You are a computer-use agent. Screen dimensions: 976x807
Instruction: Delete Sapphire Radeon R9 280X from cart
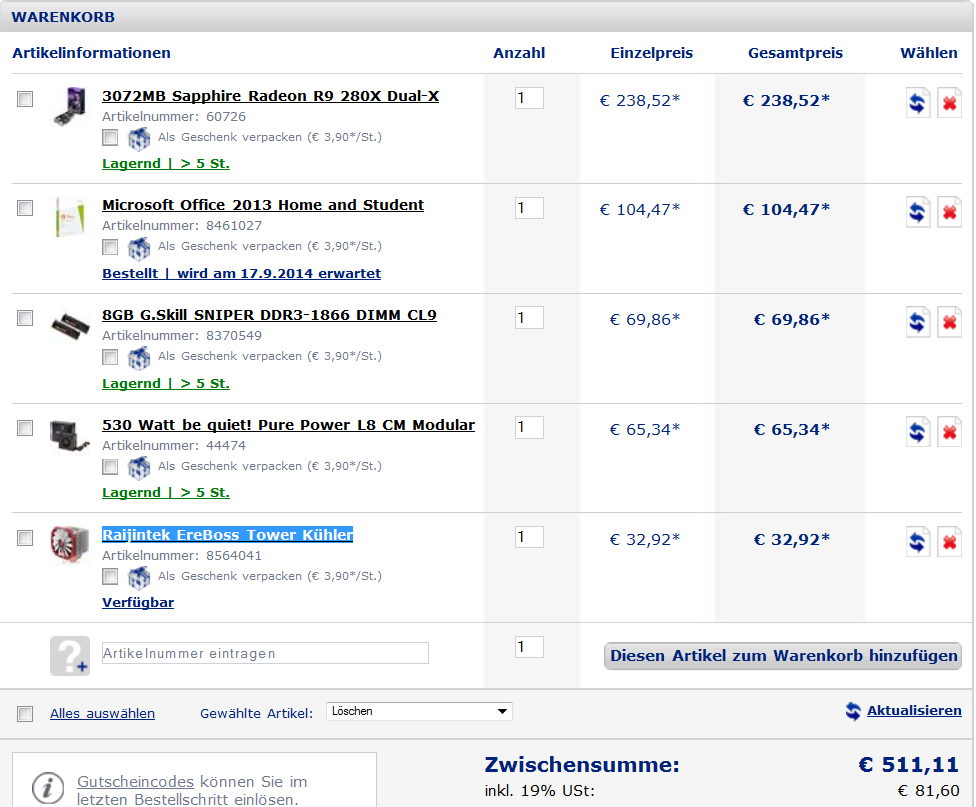coord(949,102)
